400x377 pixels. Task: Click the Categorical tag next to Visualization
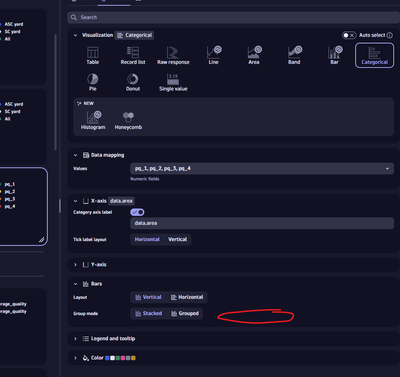coord(134,35)
